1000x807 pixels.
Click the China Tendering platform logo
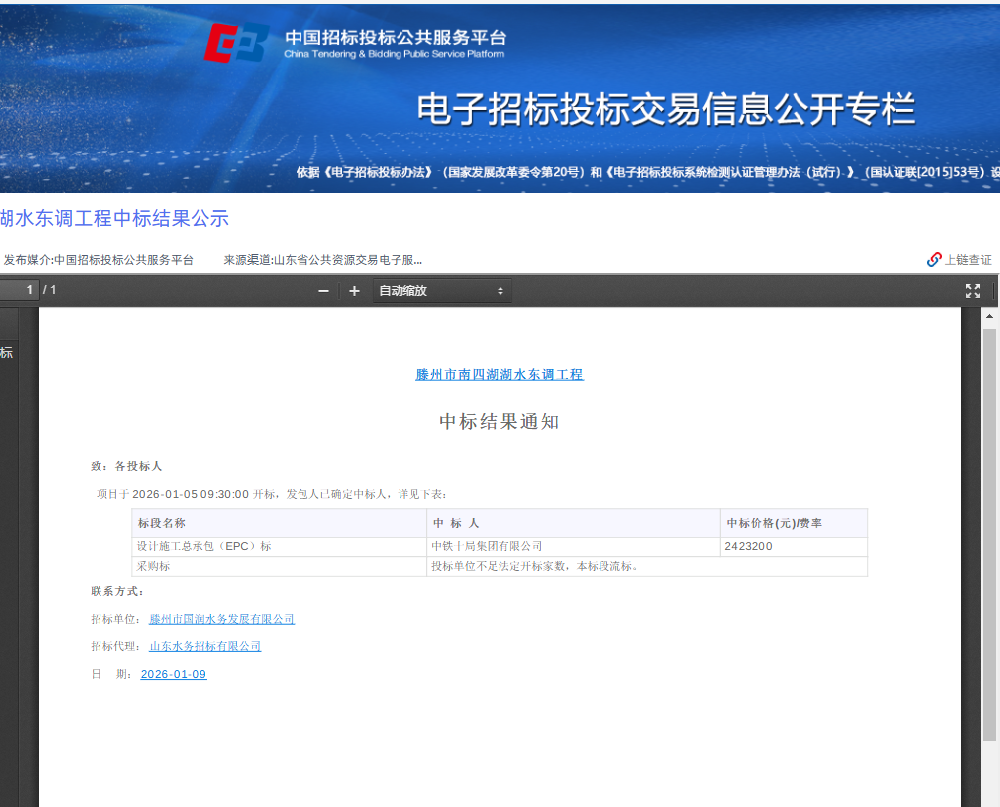pyautogui.click(x=237, y=42)
